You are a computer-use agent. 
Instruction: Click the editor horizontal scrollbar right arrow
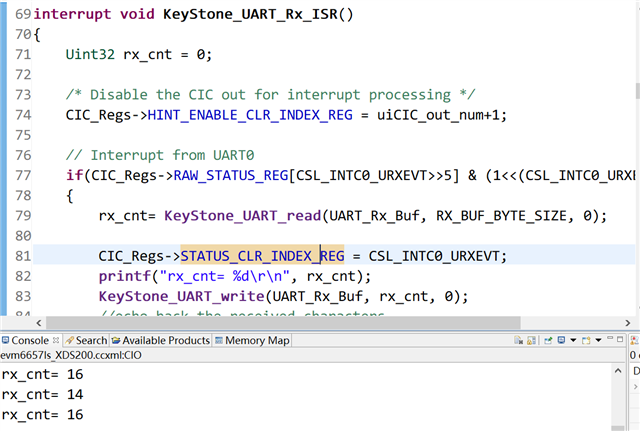tap(628, 323)
